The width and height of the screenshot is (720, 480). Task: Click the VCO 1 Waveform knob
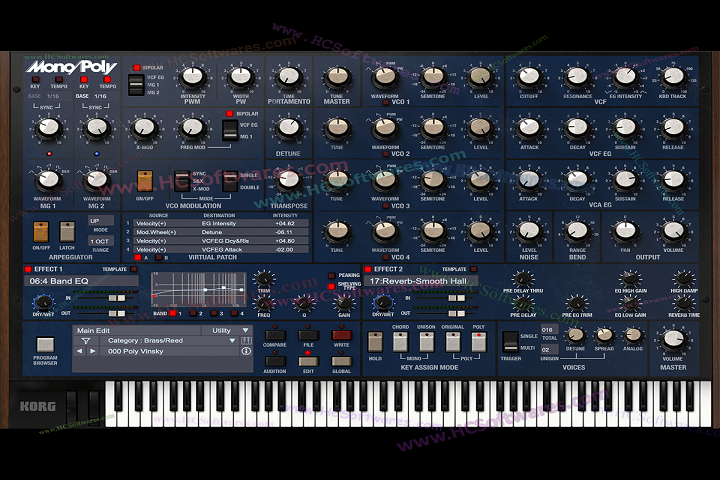point(385,78)
